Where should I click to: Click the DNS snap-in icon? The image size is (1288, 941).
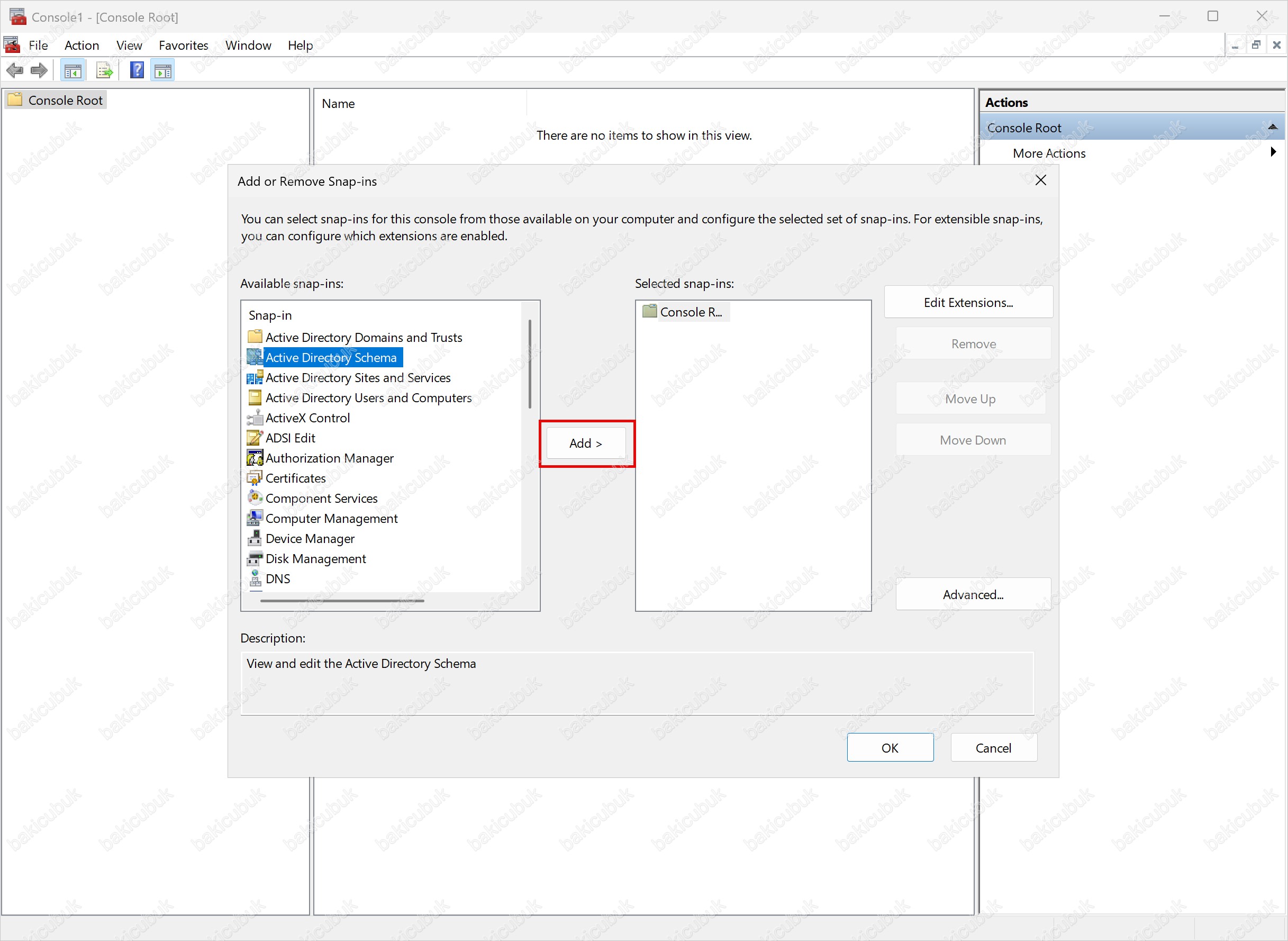255,578
